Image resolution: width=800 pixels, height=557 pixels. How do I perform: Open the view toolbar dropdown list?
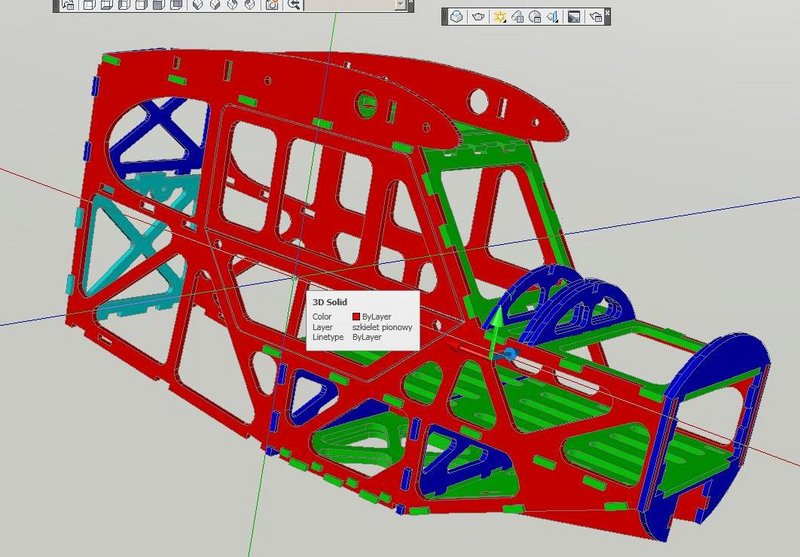[401, 5]
